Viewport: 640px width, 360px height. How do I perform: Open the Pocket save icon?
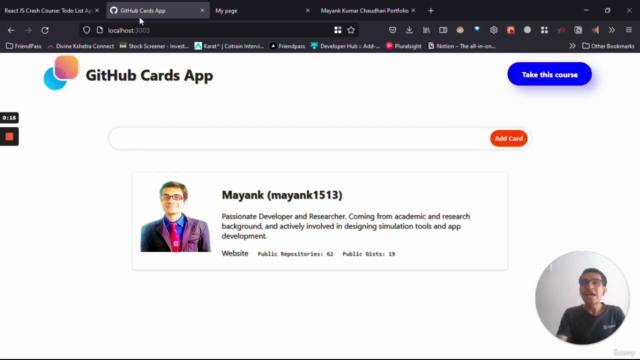tap(392, 30)
